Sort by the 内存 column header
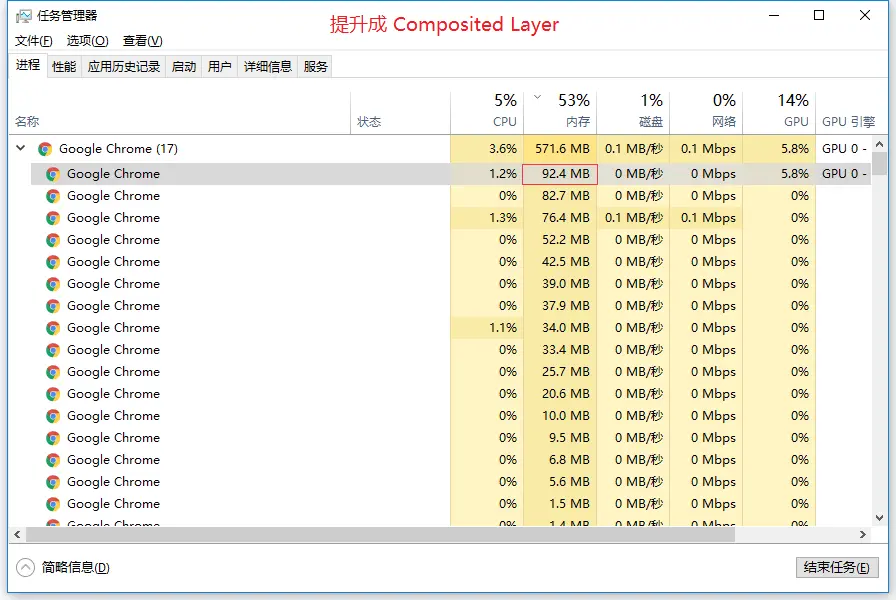The height and width of the screenshot is (600, 896). coord(560,113)
